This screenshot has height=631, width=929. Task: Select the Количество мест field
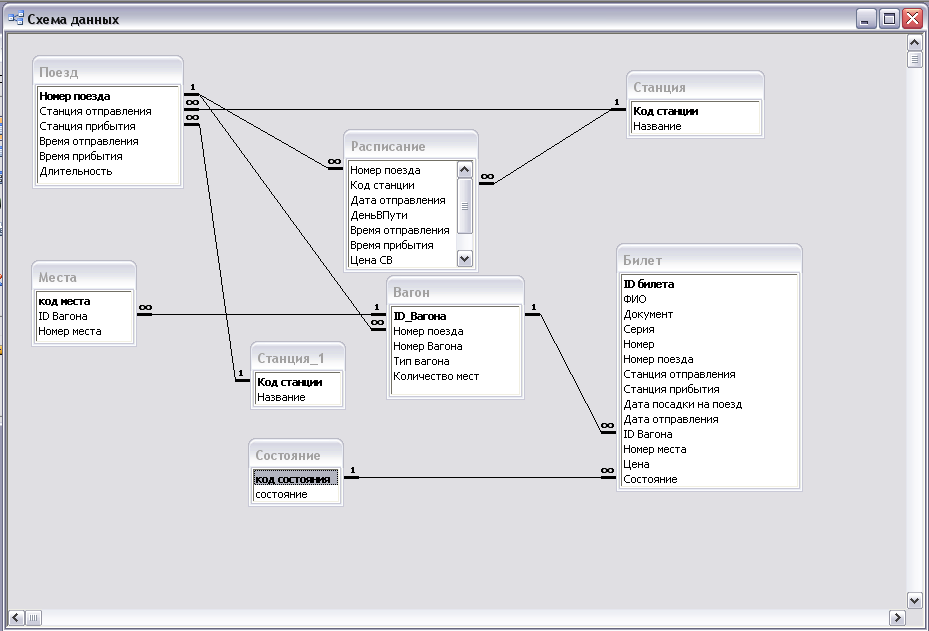455,376
